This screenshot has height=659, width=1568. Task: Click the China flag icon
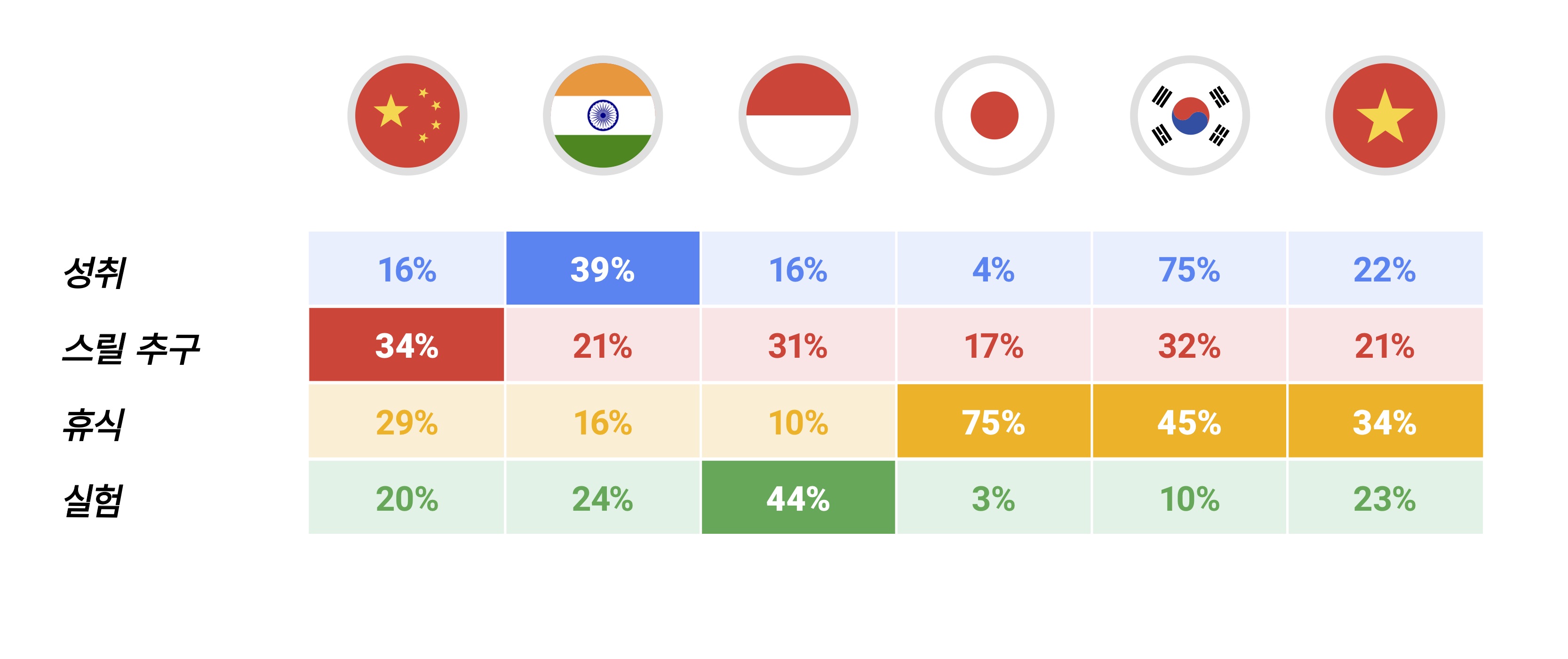407,116
